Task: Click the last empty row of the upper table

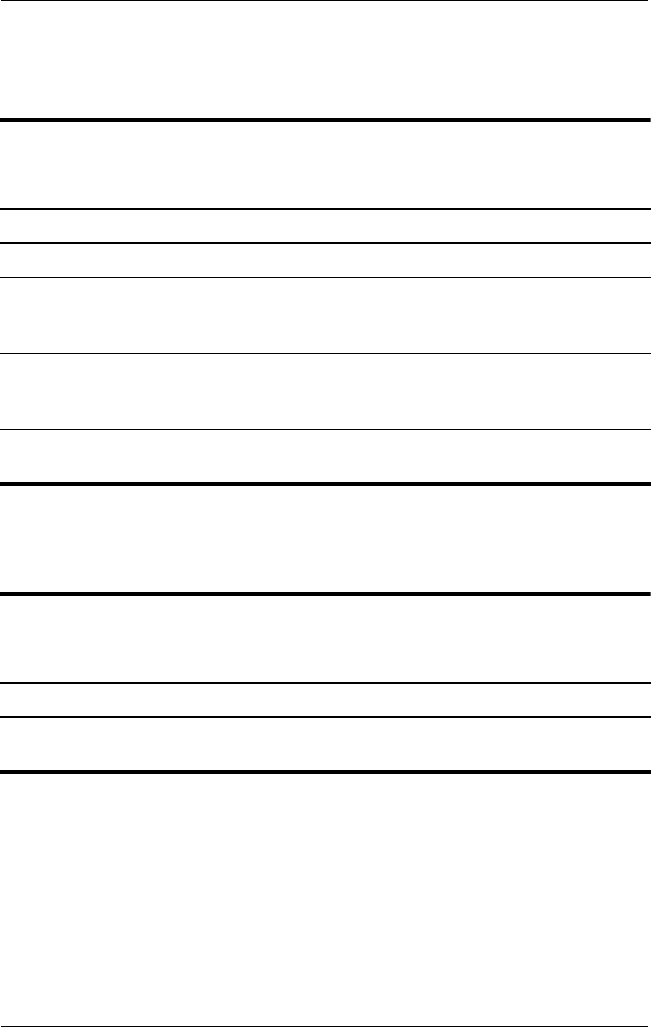Action: pos(326,456)
